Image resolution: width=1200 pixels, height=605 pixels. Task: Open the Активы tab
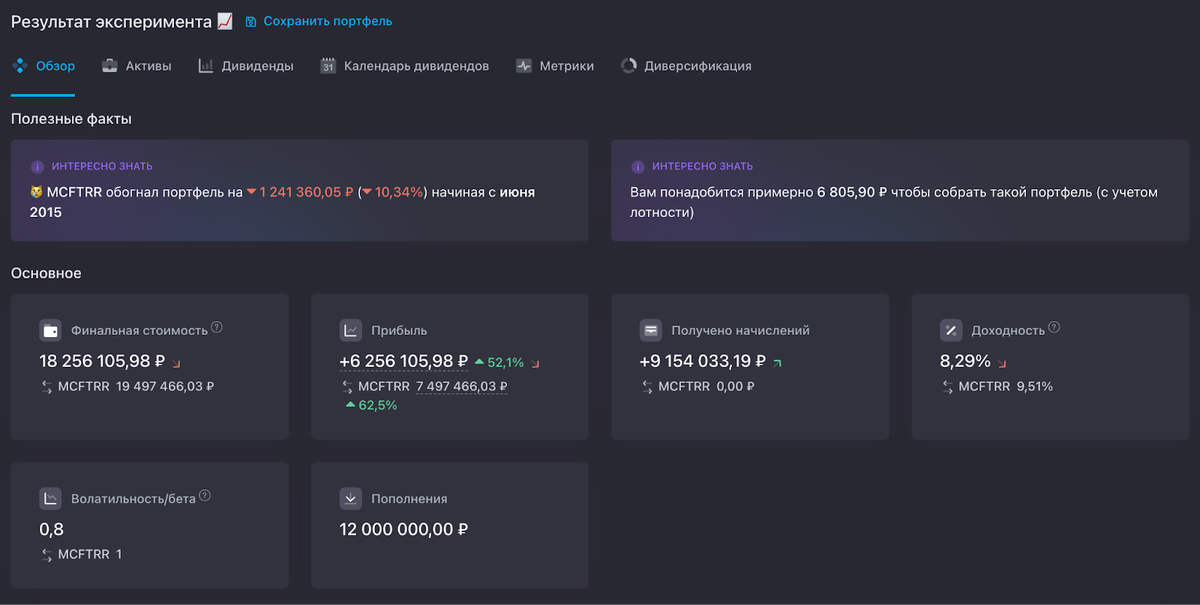tap(137, 66)
